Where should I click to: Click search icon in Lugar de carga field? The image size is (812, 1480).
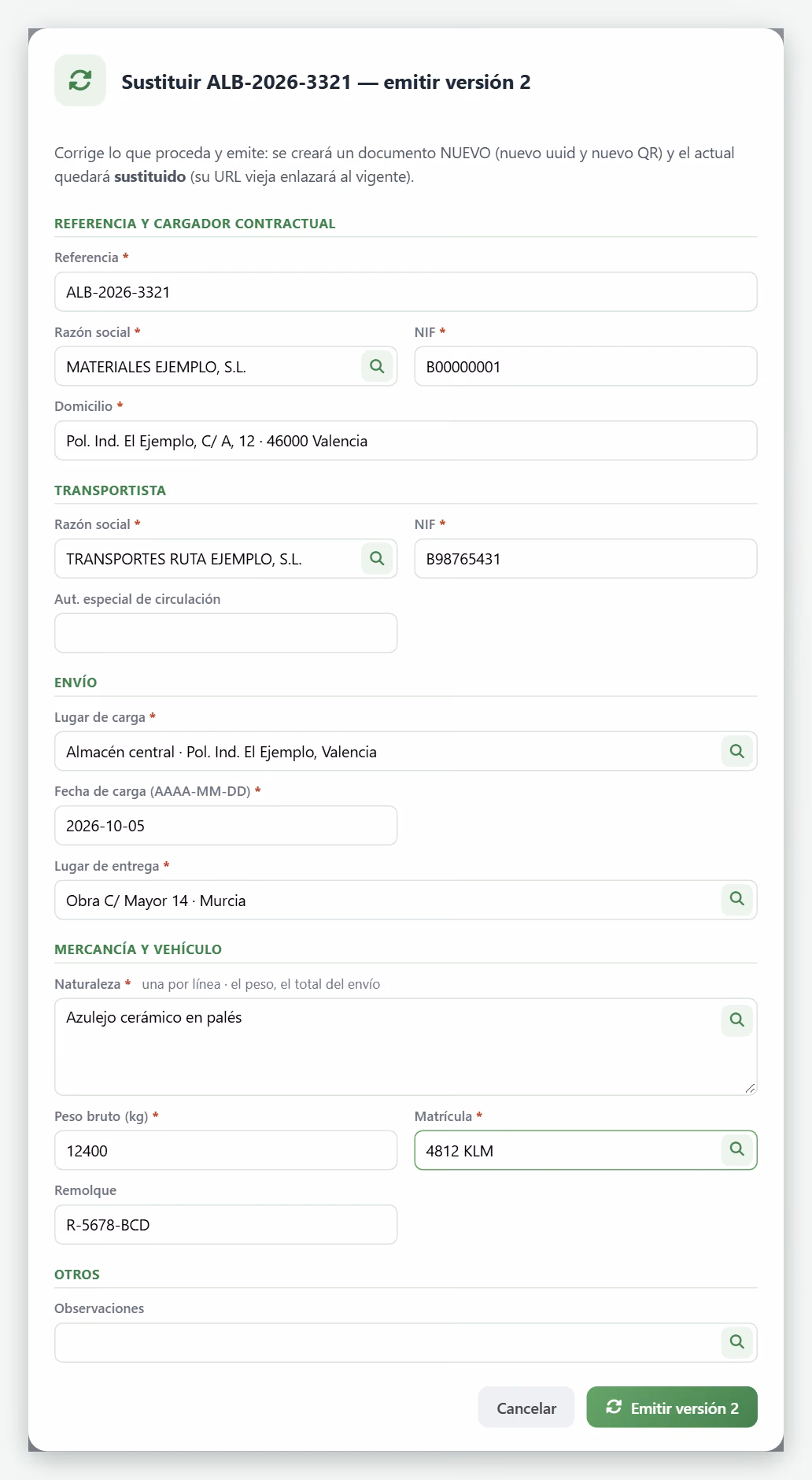tap(737, 751)
